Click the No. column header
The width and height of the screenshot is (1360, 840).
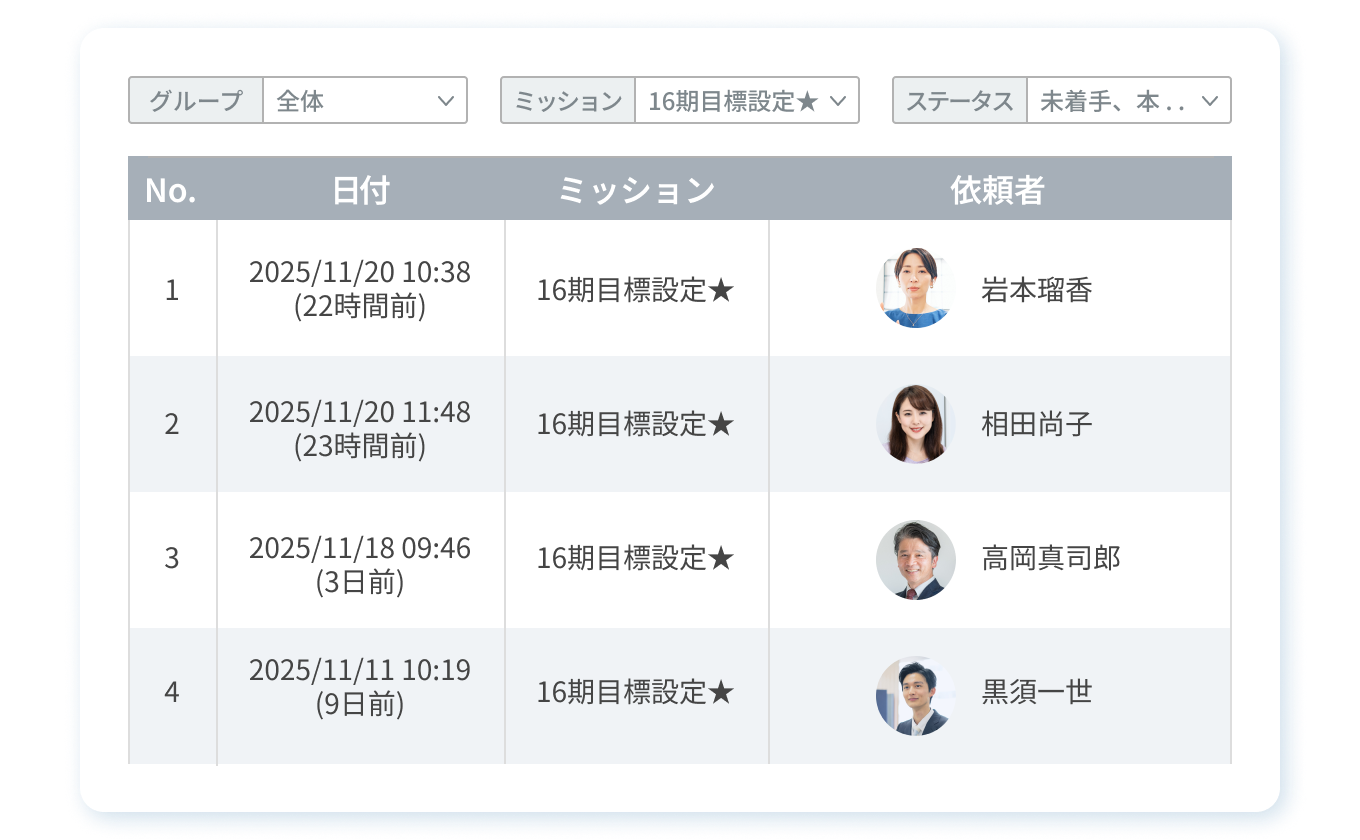coord(171,190)
